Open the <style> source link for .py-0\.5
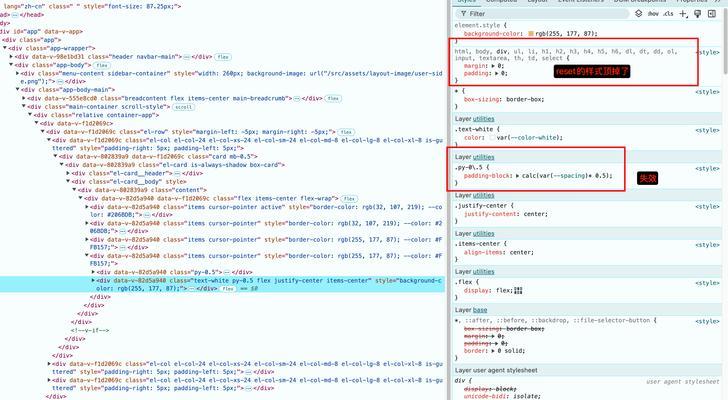The height and width of the screenshot is (400, 728). pos(708,168)
